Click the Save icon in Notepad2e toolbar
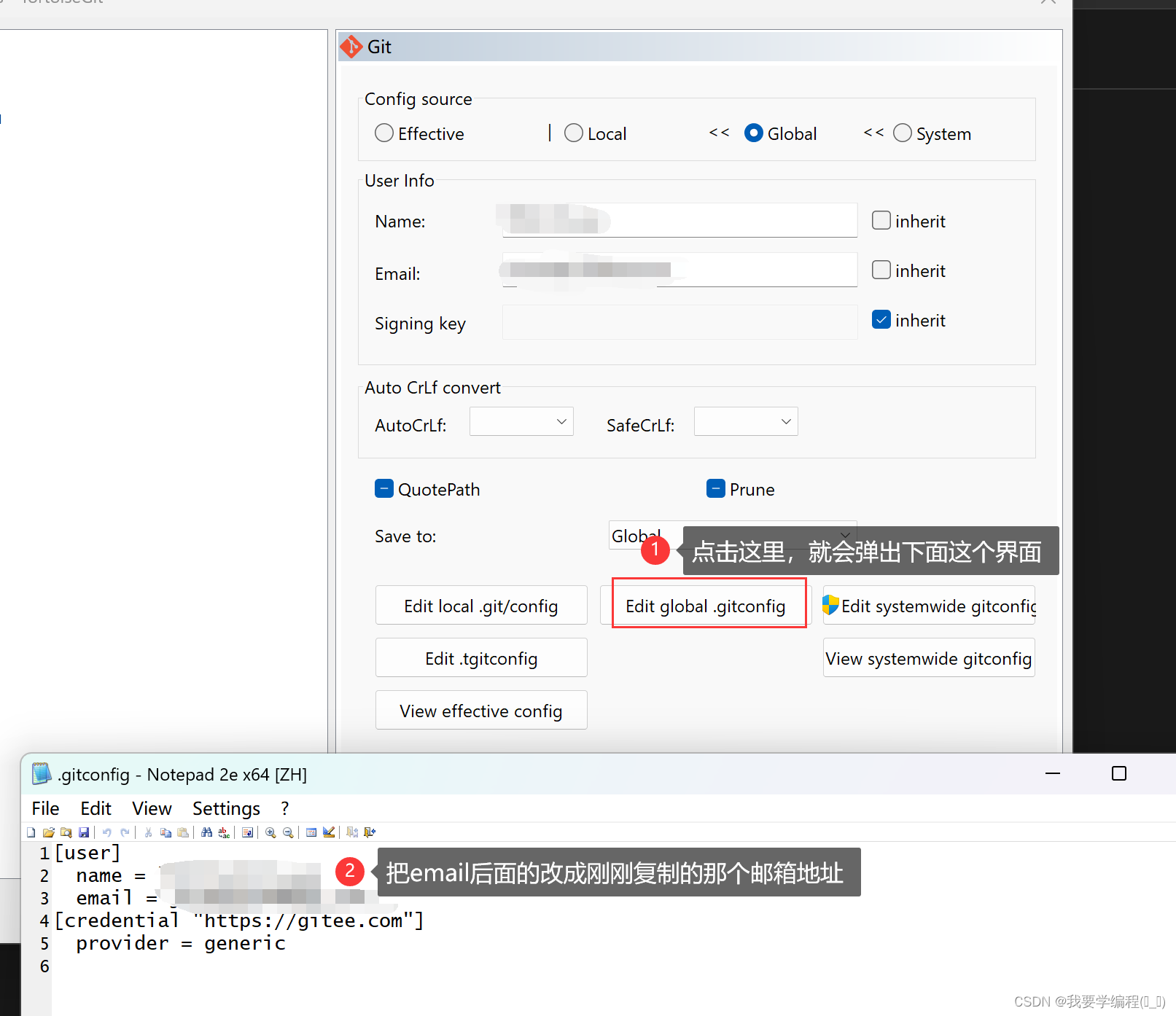Image resolution: width=1176 pixels, height=1016 pixels. pos(84,832)
